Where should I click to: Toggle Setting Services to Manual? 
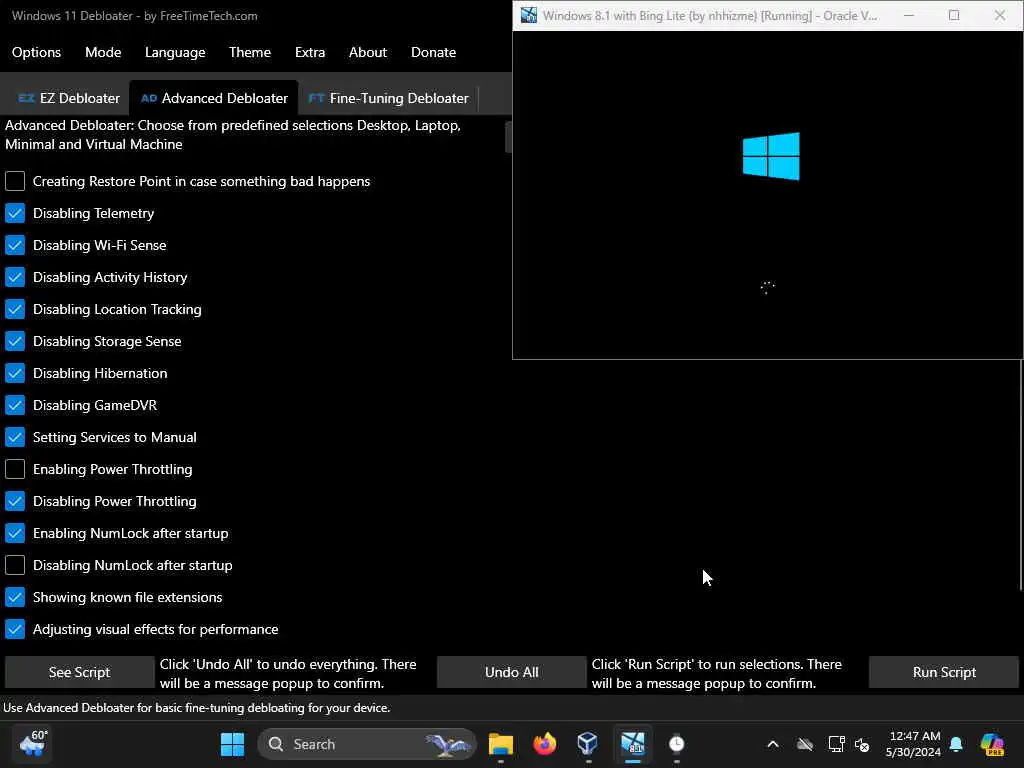(15, 437)
